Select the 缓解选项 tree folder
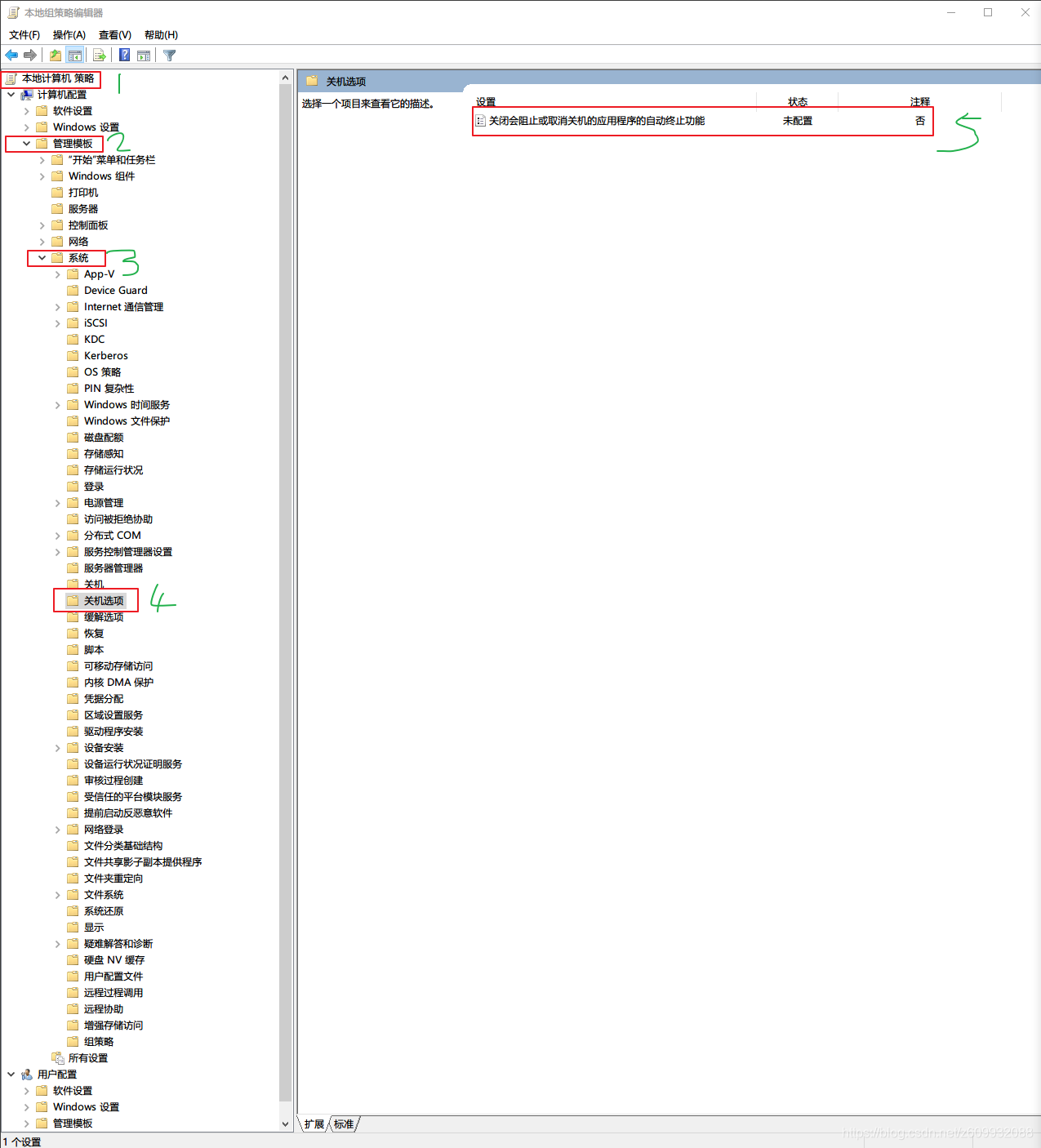The height and width of the screenshot is (1148, 1041). [104, 617]
